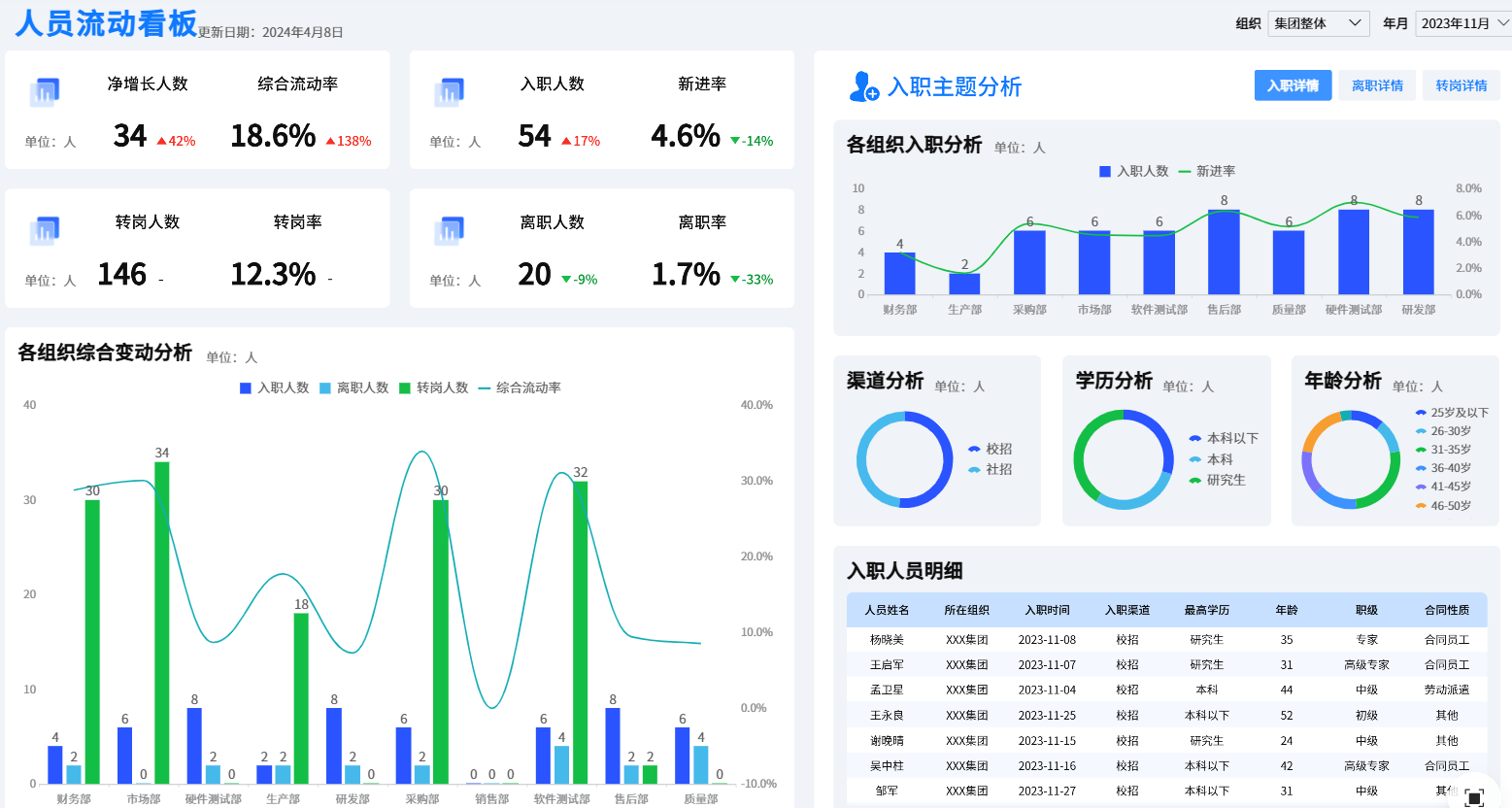Select employee name 谢晚晴 in table
Screen dimensions: 1512x808
[887, 740]
